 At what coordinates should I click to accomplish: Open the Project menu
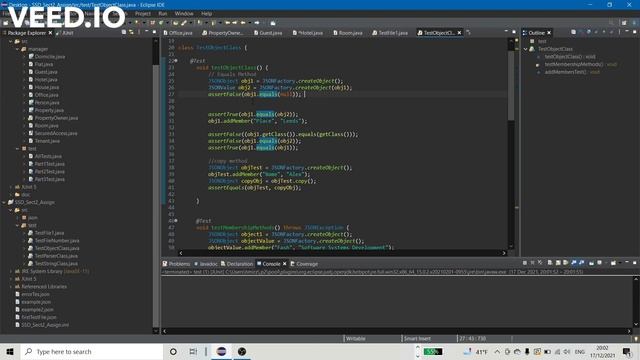click(142, 13)
